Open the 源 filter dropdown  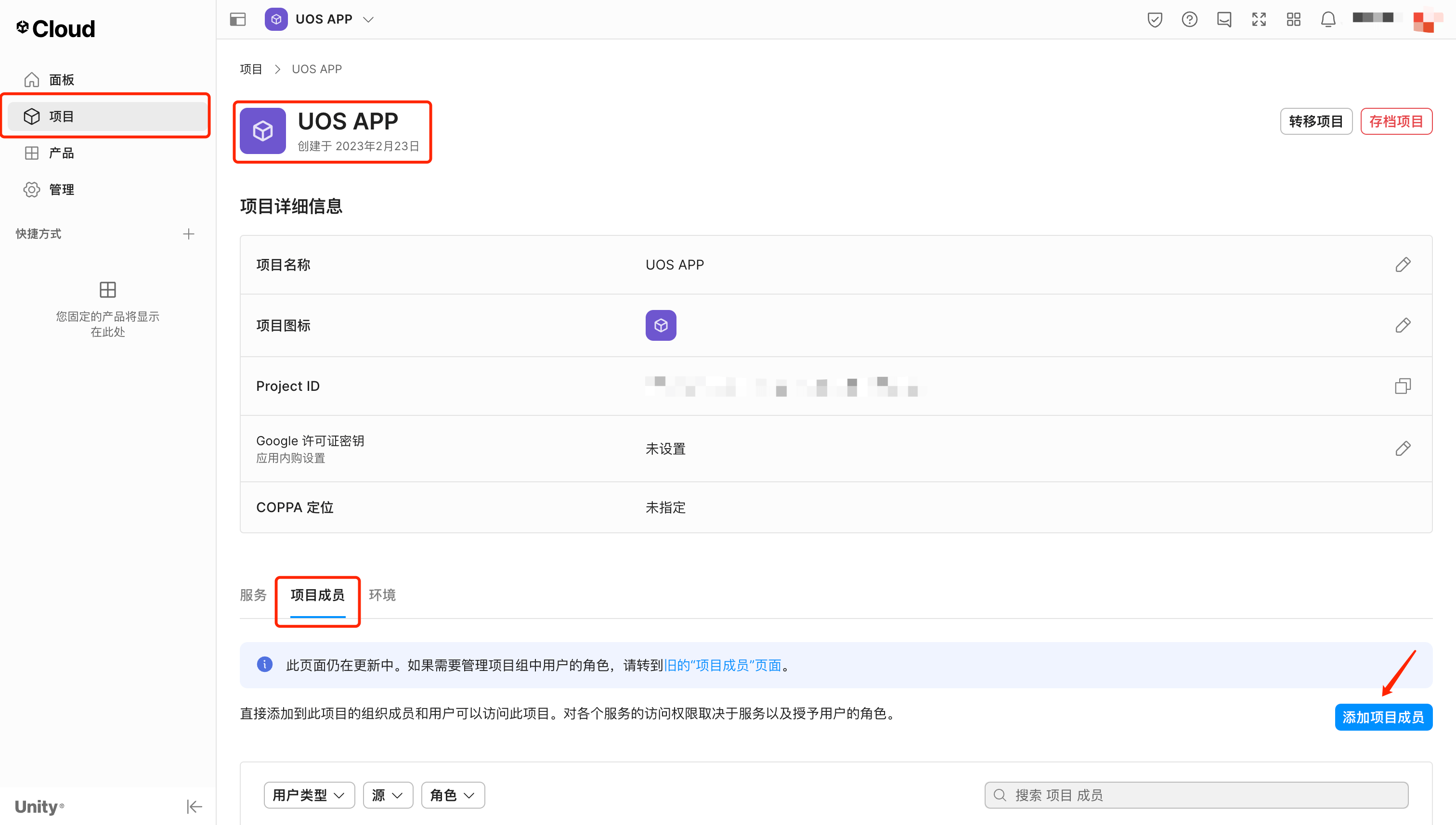coord(388,794)
